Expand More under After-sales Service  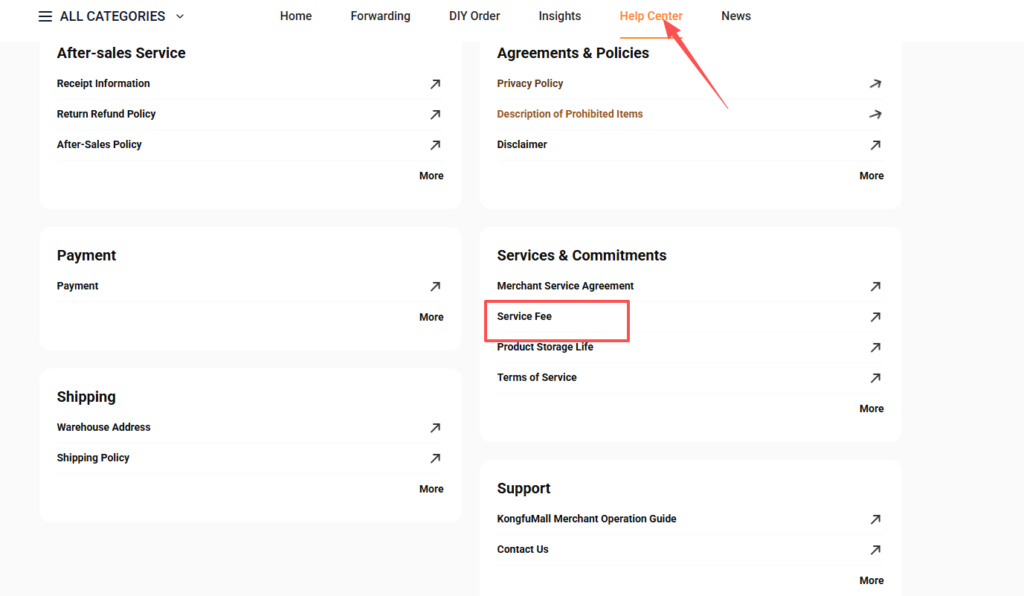point(431,176)
